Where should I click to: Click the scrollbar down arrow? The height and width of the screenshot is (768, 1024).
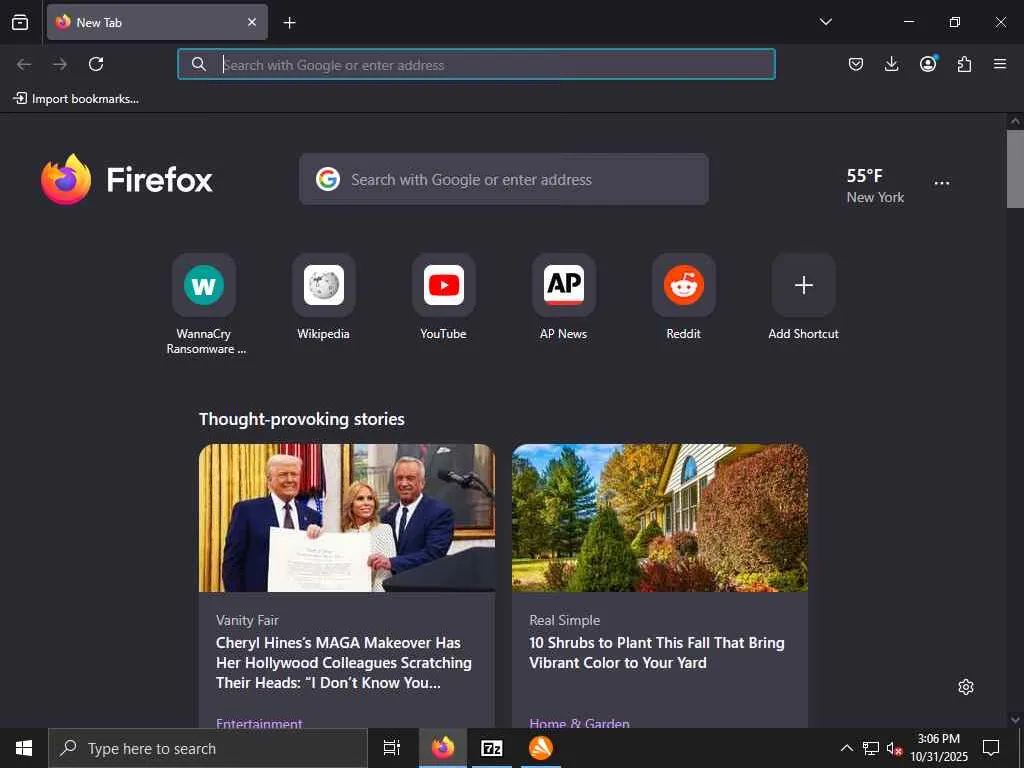(x=1015, y=720)
